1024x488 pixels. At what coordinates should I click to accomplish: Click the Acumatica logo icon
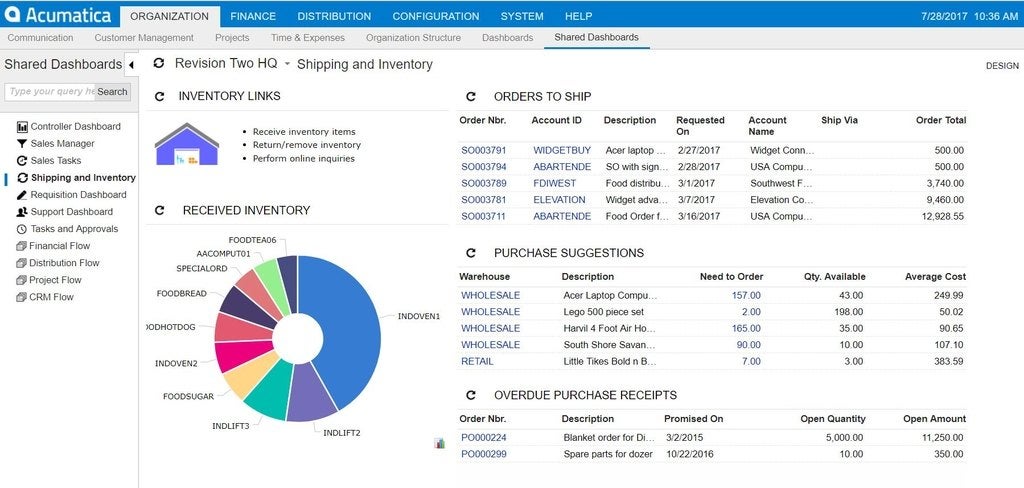click(12, 14)
